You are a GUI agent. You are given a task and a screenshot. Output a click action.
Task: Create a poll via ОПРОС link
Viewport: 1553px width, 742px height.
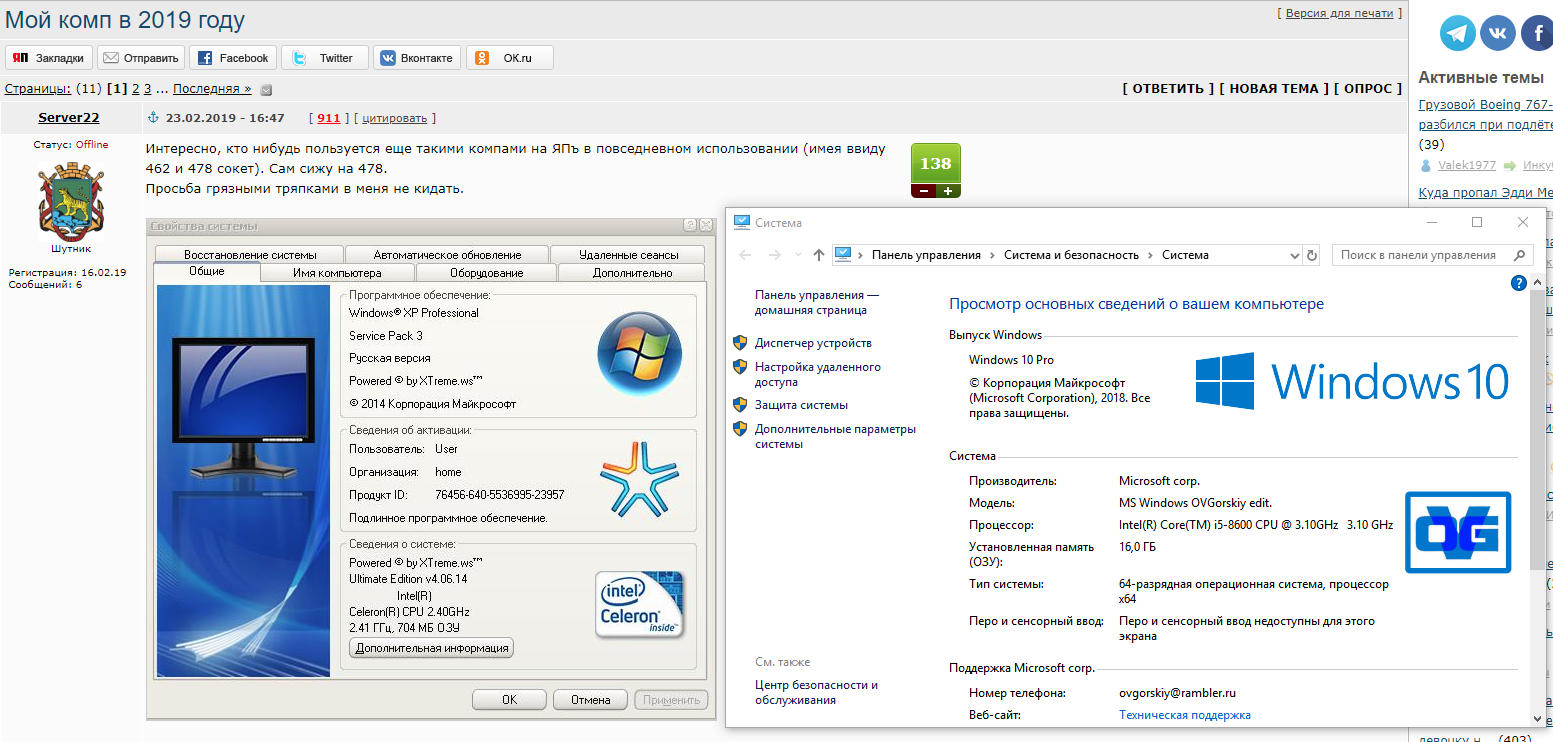point(1368,89)
